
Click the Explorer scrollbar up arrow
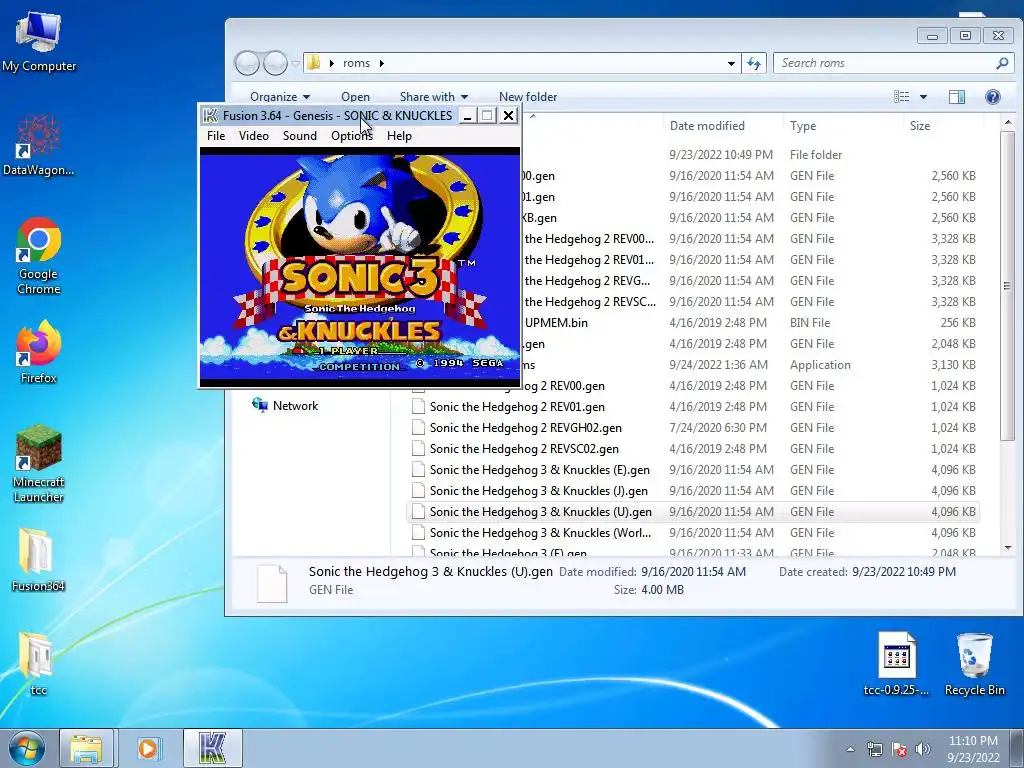[1008, 123]
